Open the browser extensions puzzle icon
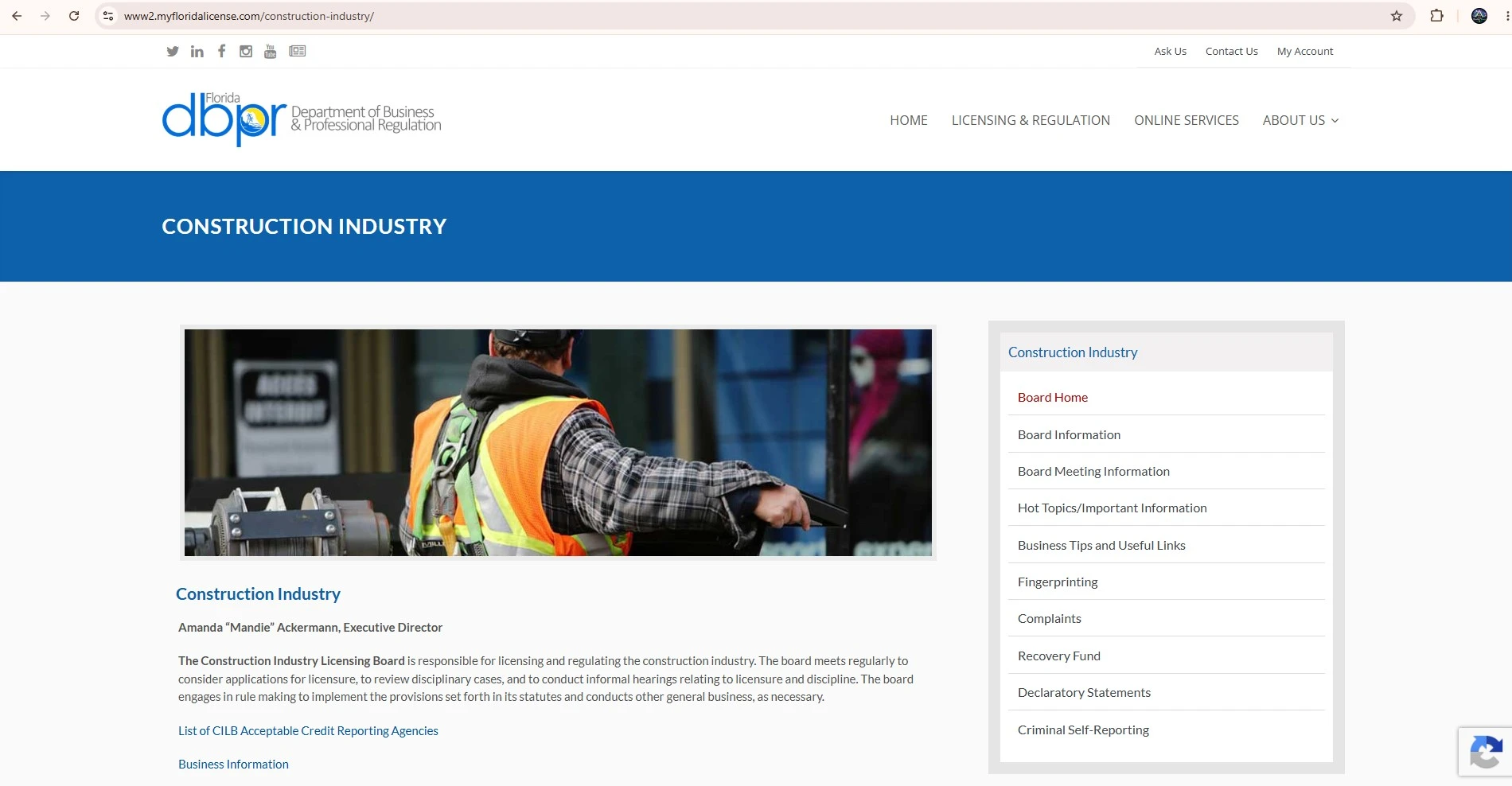Image resolution: width=1512 pixels, height=786 pixels. click(1437, 16)
